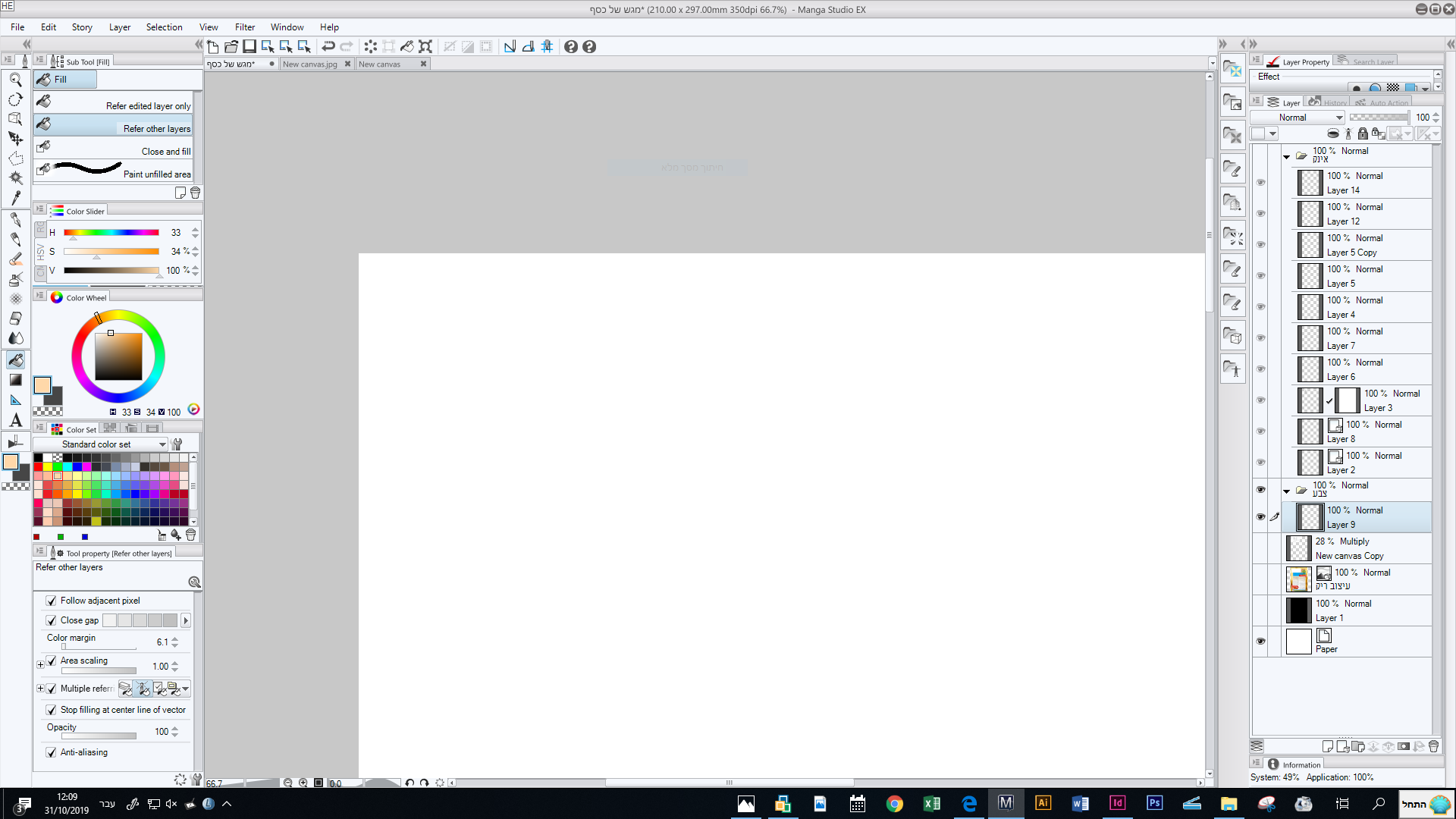Click the Save document icon

(249, 47)
